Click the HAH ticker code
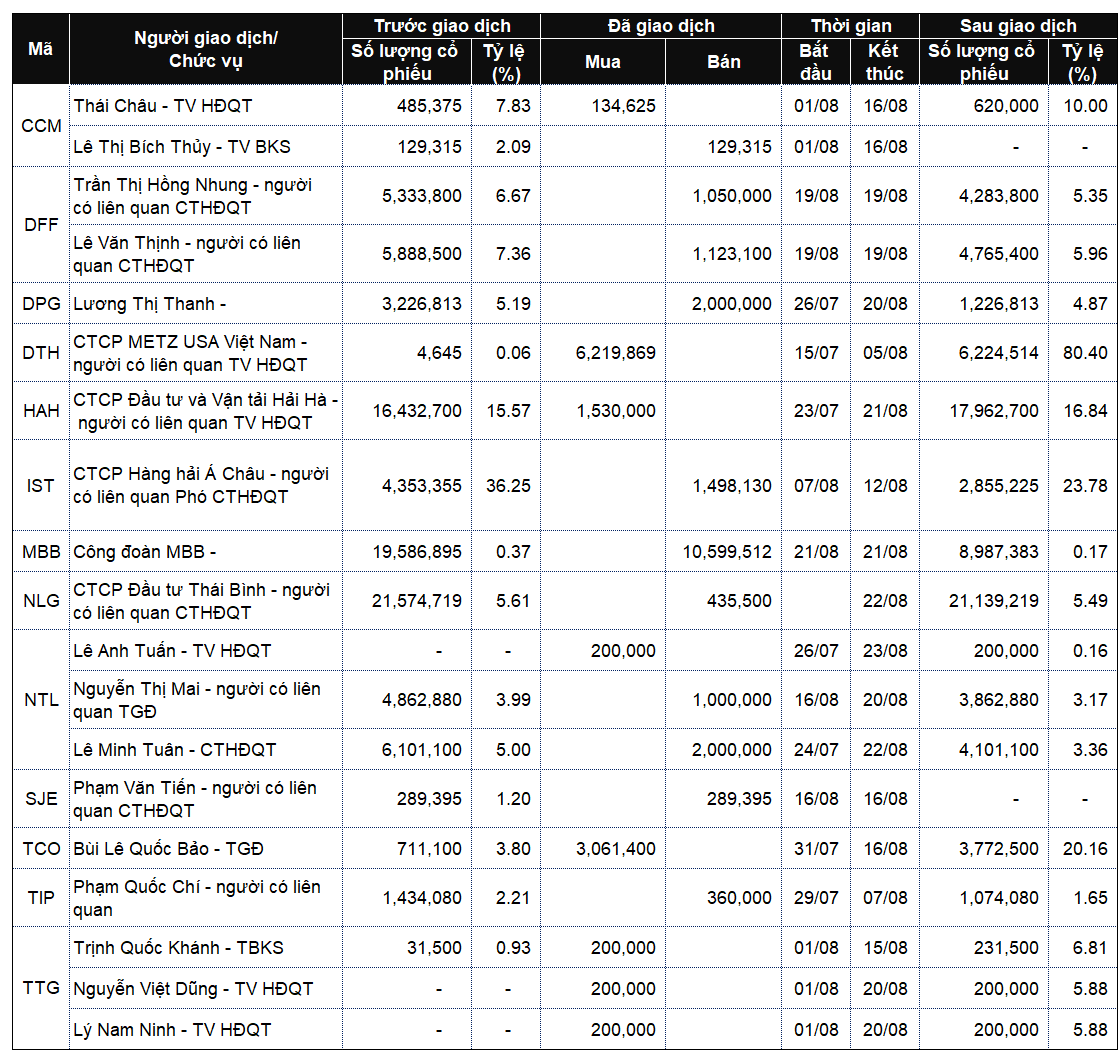1118x1050 pixels. point(39,410)
